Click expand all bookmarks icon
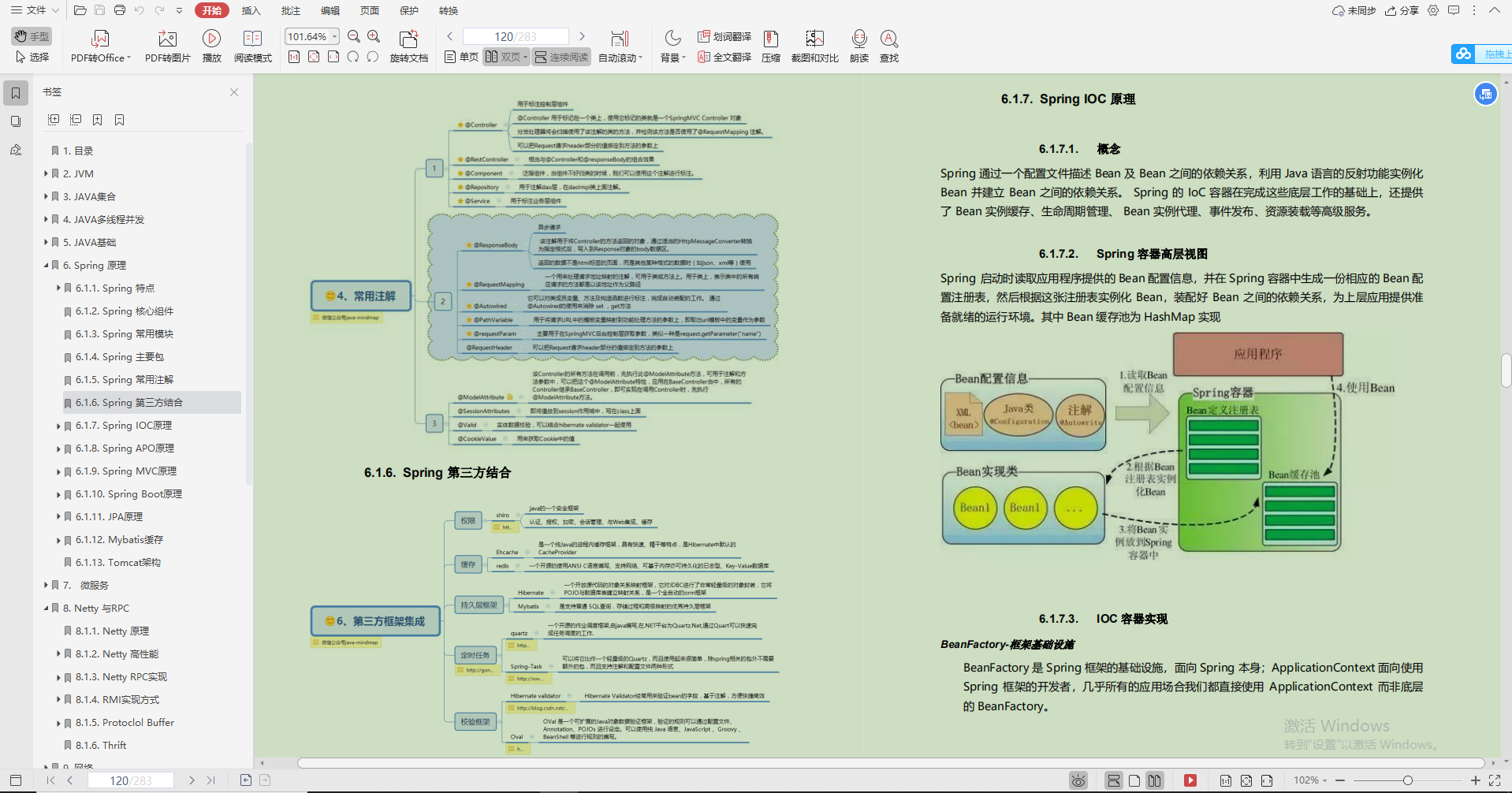 click(54, 120)
